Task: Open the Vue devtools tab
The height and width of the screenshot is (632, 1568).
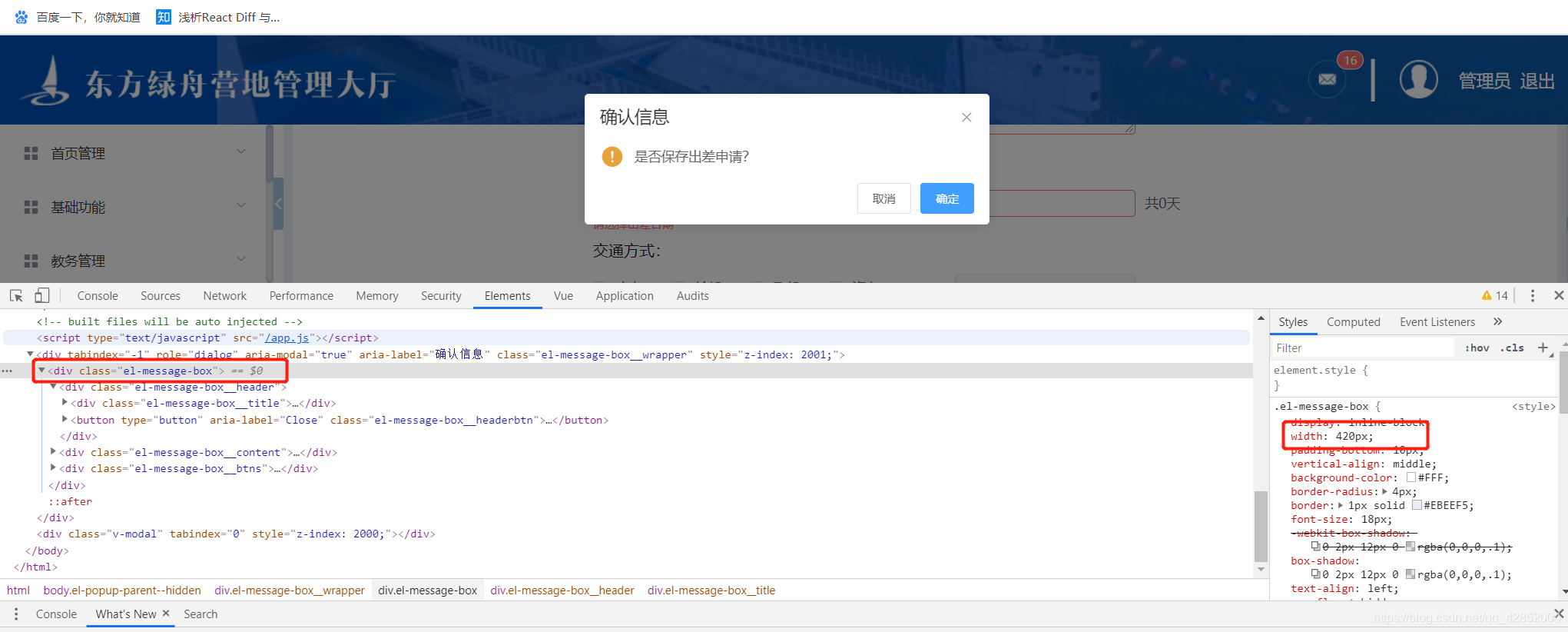Action: point(563,296)
